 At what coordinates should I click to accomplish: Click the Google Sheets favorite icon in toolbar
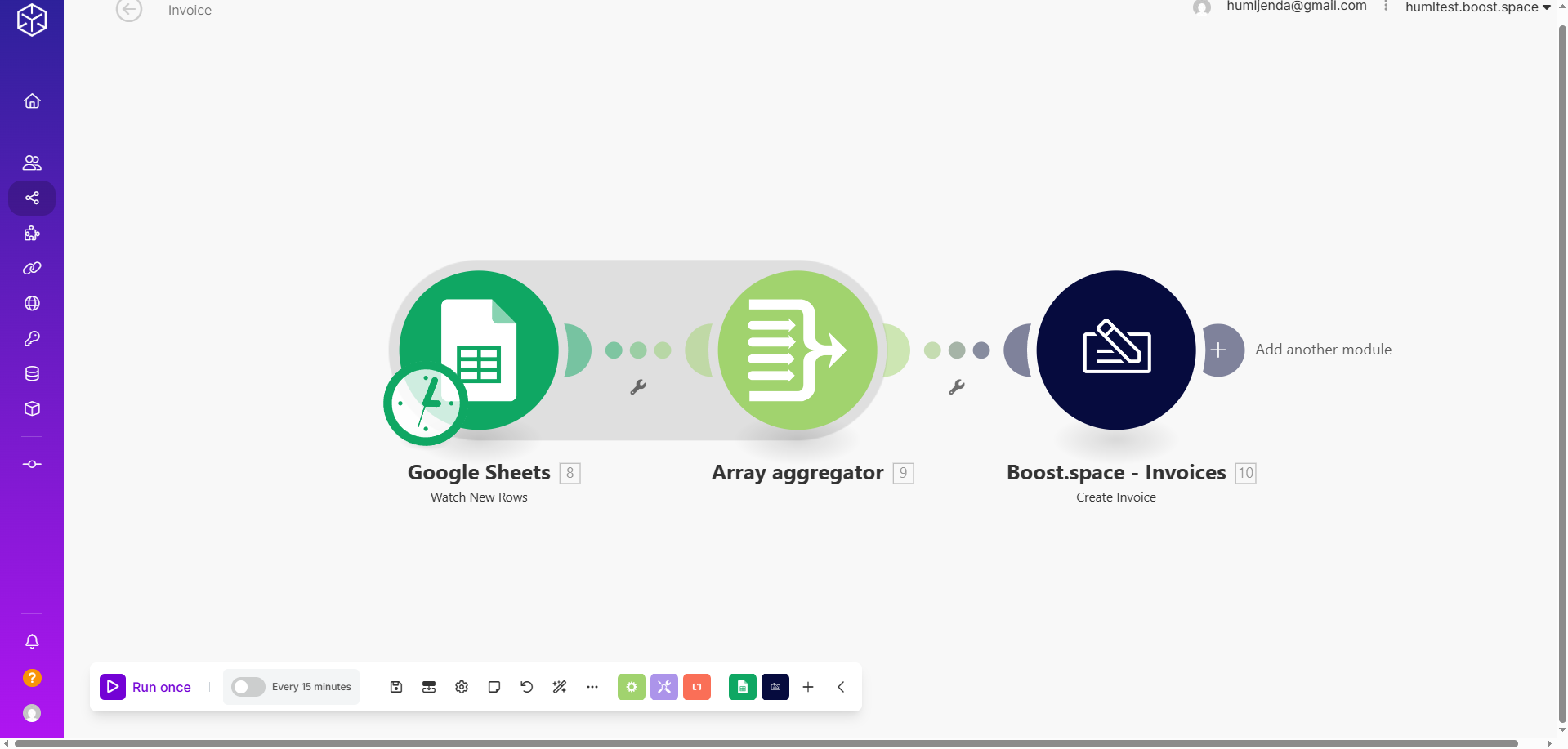pos(743,687)
